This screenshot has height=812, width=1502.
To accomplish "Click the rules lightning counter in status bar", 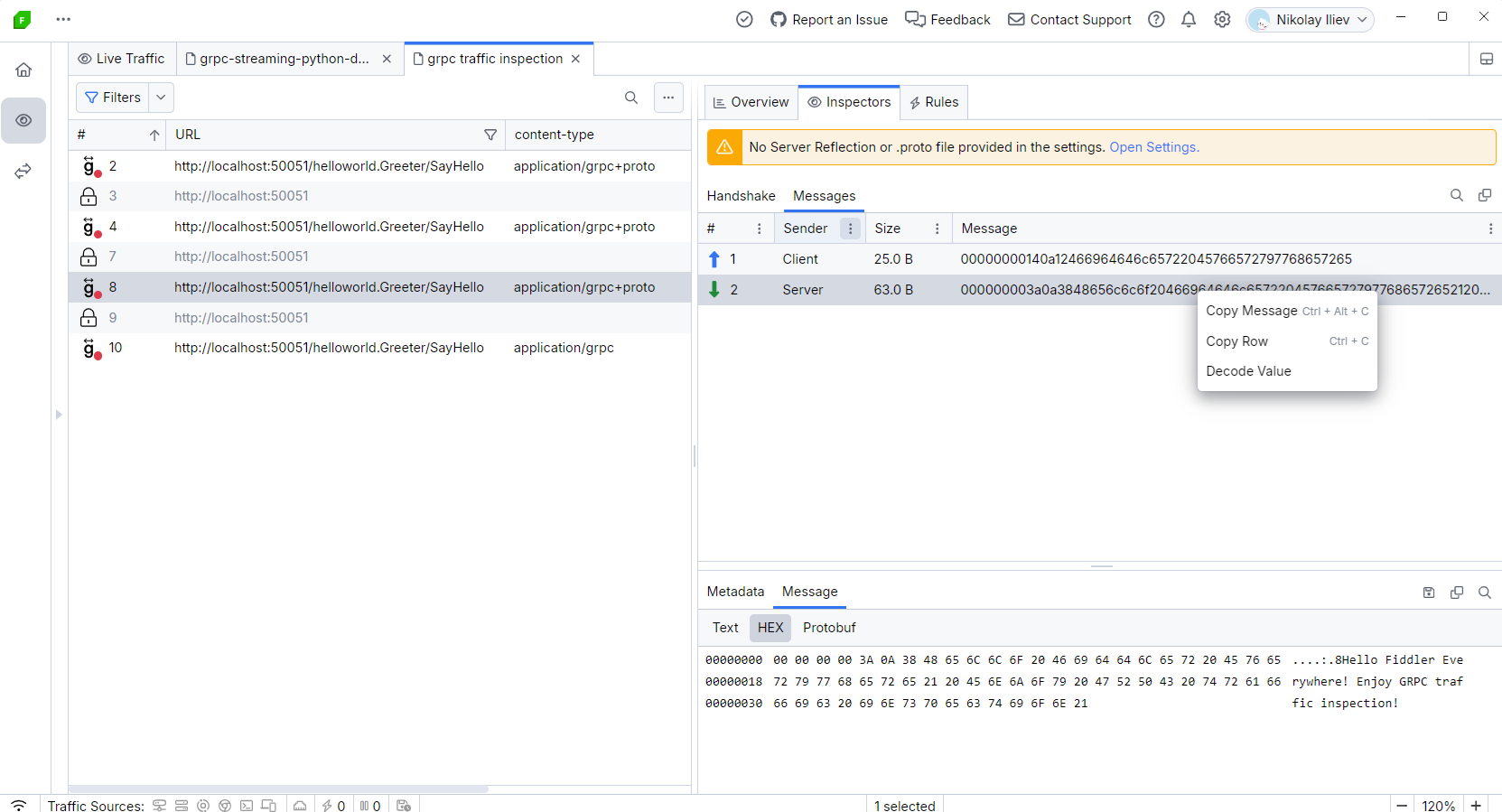I will tap(333, 805).
